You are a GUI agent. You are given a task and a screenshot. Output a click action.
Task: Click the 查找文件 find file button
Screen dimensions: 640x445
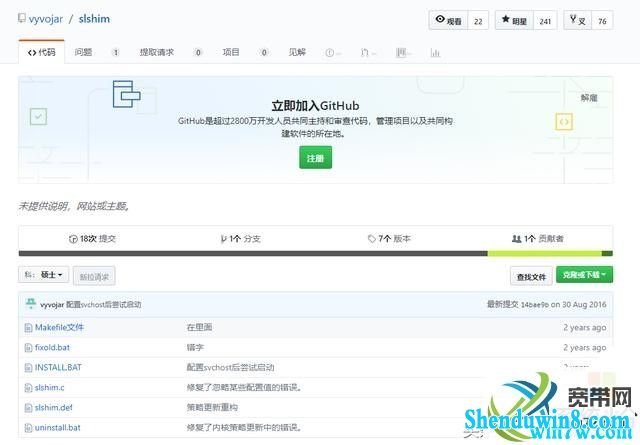pyautogui.click(x=531, y=277)
